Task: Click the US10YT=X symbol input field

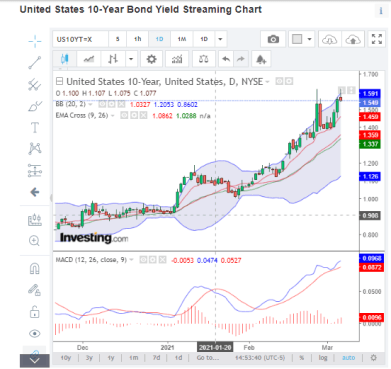Action: click(80, 39)
